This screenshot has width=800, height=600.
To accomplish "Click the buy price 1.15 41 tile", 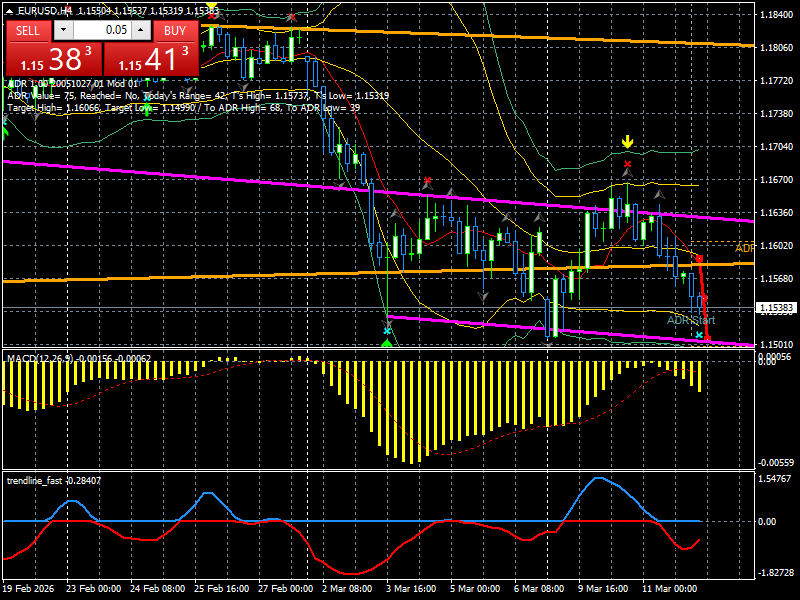I will [x=151, y=59].
